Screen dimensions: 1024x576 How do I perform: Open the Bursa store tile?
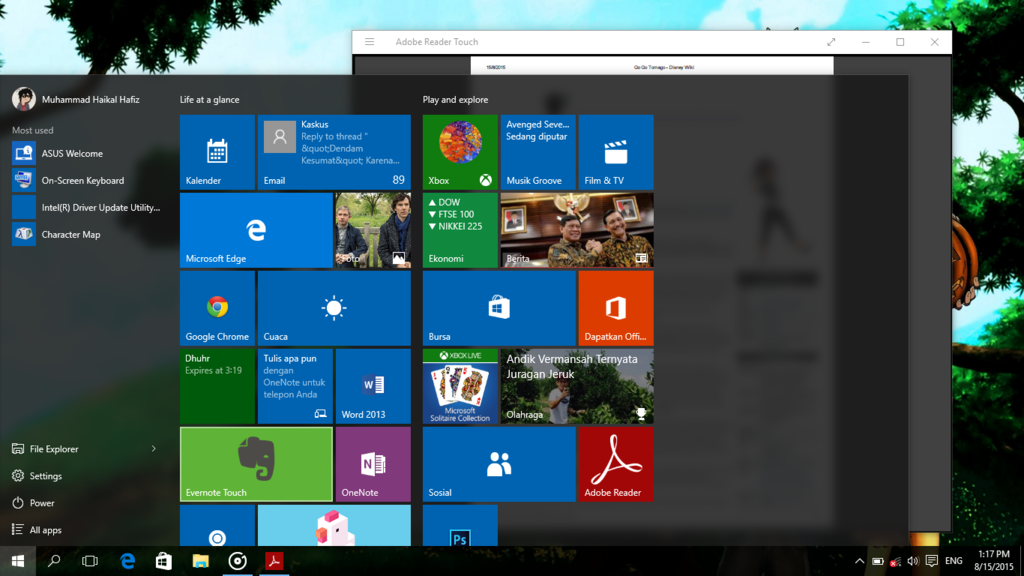pyautogui.click(x=499, y=308)
